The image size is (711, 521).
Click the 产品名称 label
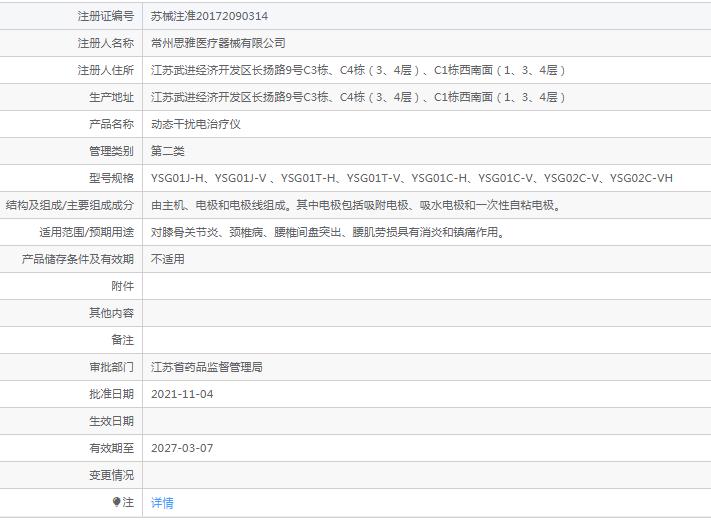coord(112,124)
